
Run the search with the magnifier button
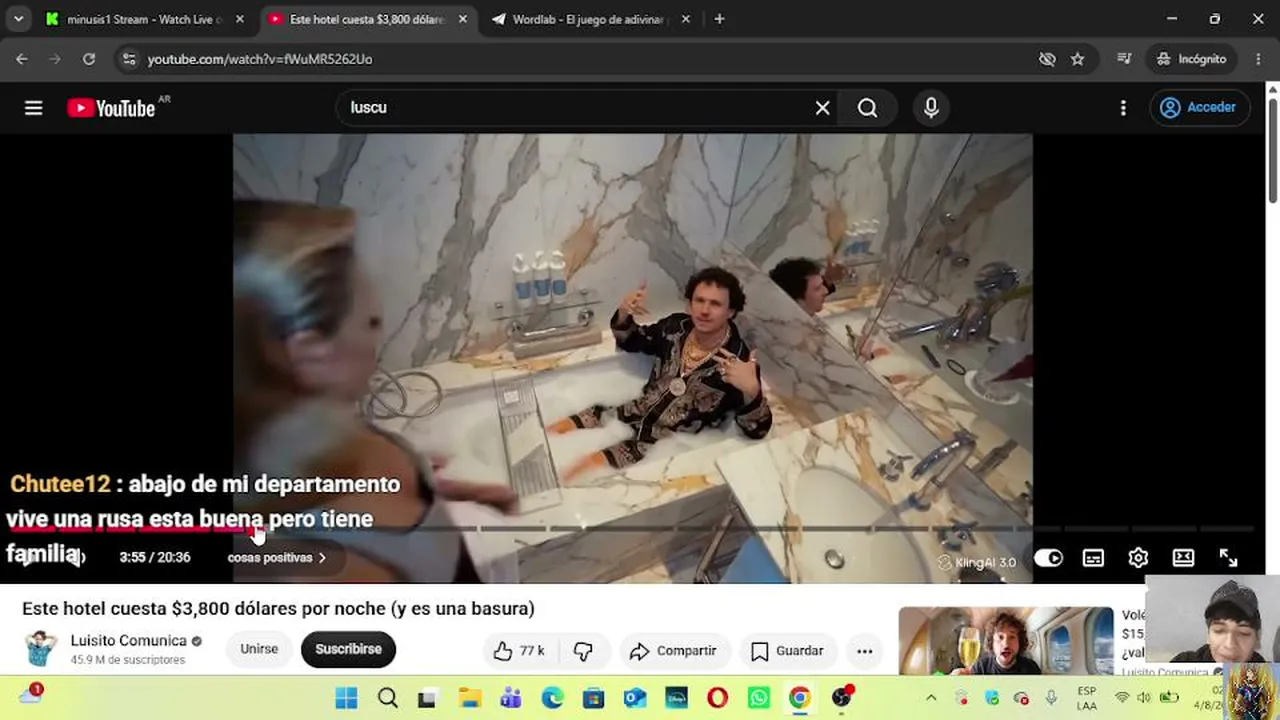(x=867, y=108)
